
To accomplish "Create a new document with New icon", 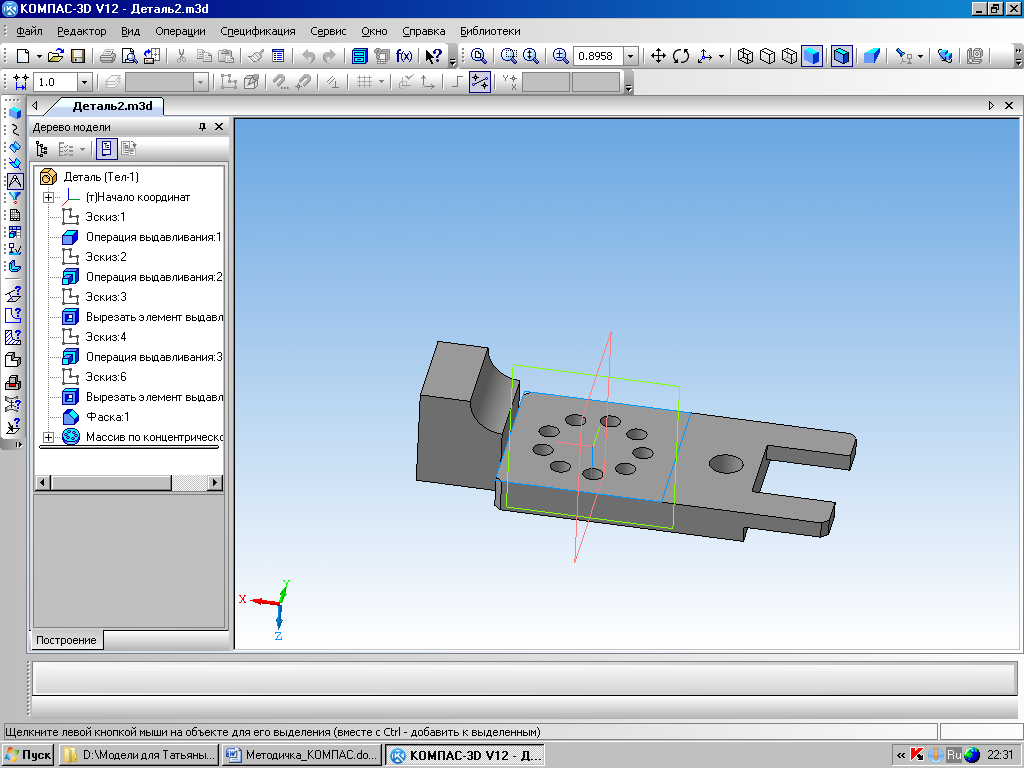I will coord(23,56).
